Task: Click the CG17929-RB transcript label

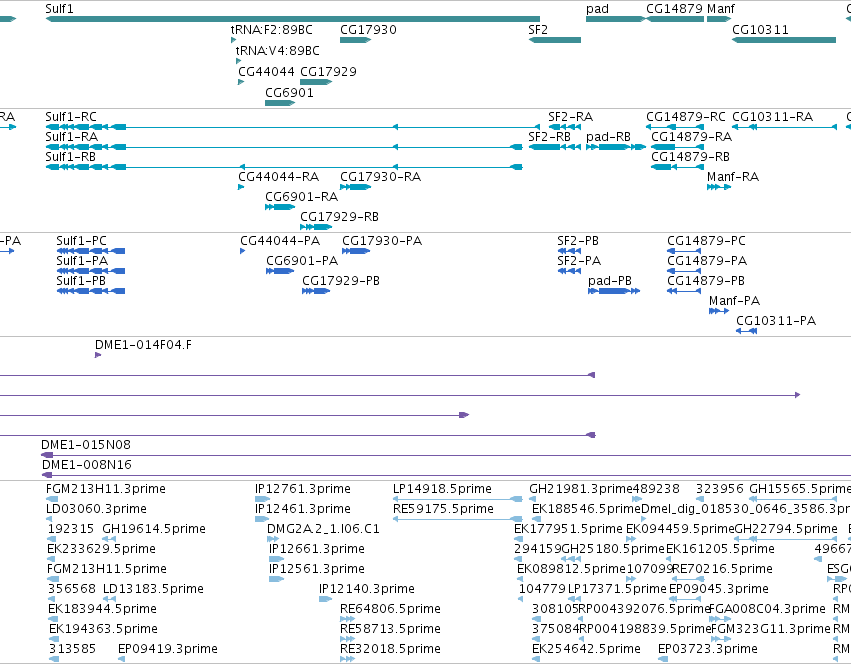Action: (x=340, y=217)
